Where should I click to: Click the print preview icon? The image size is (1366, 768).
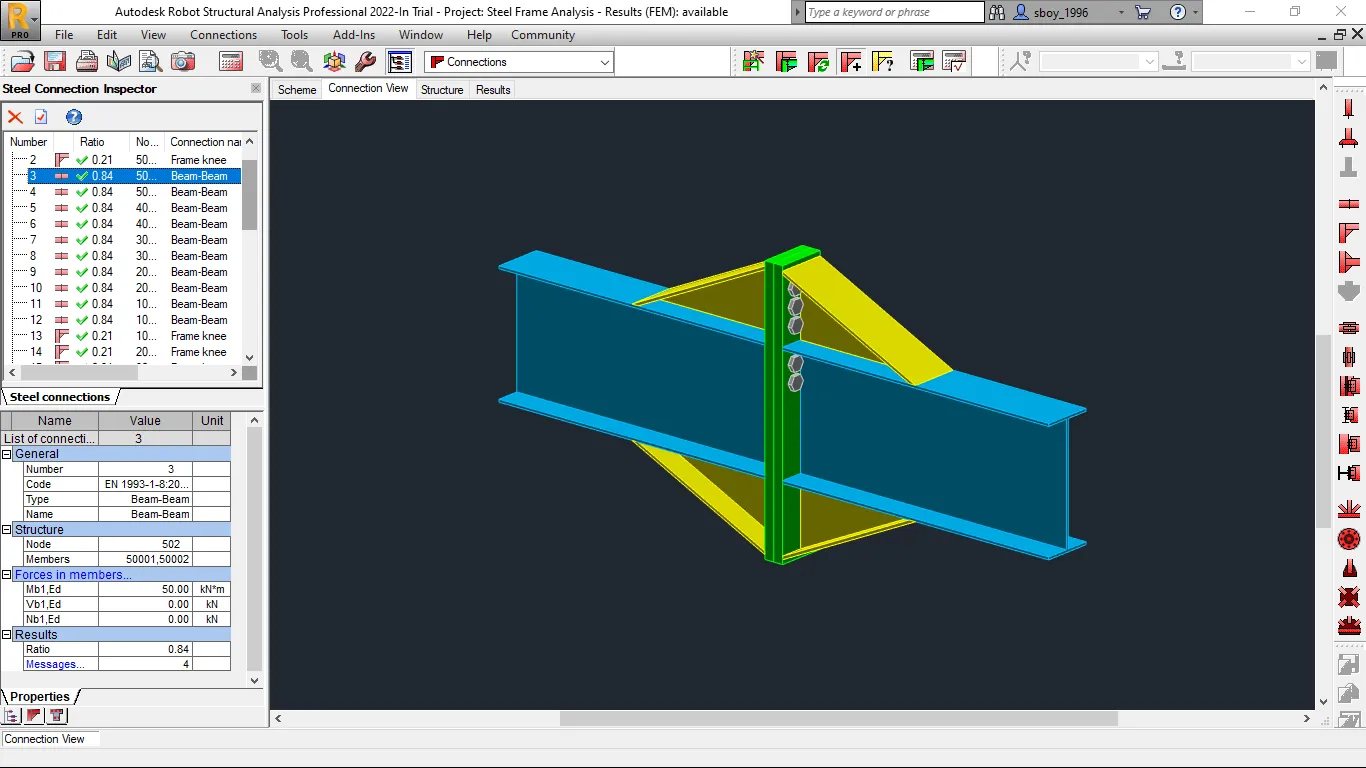click(151, 62)
